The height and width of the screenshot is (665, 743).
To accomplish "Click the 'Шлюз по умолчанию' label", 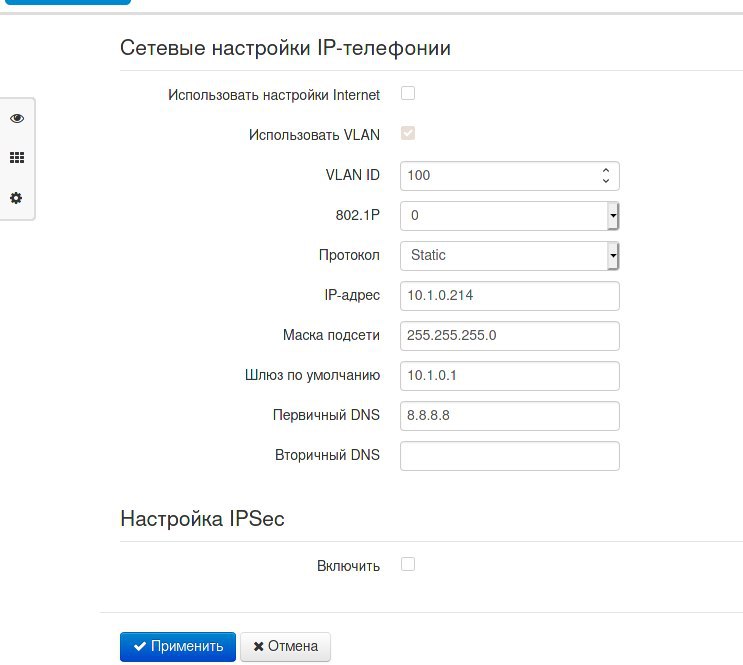I will point(312,375).
